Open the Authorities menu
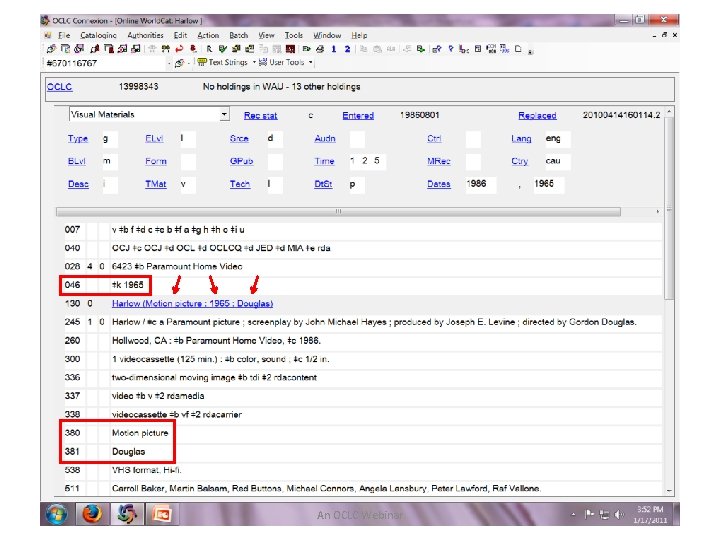The height and width of the screenshot is (540, 720). pos(145,35)
